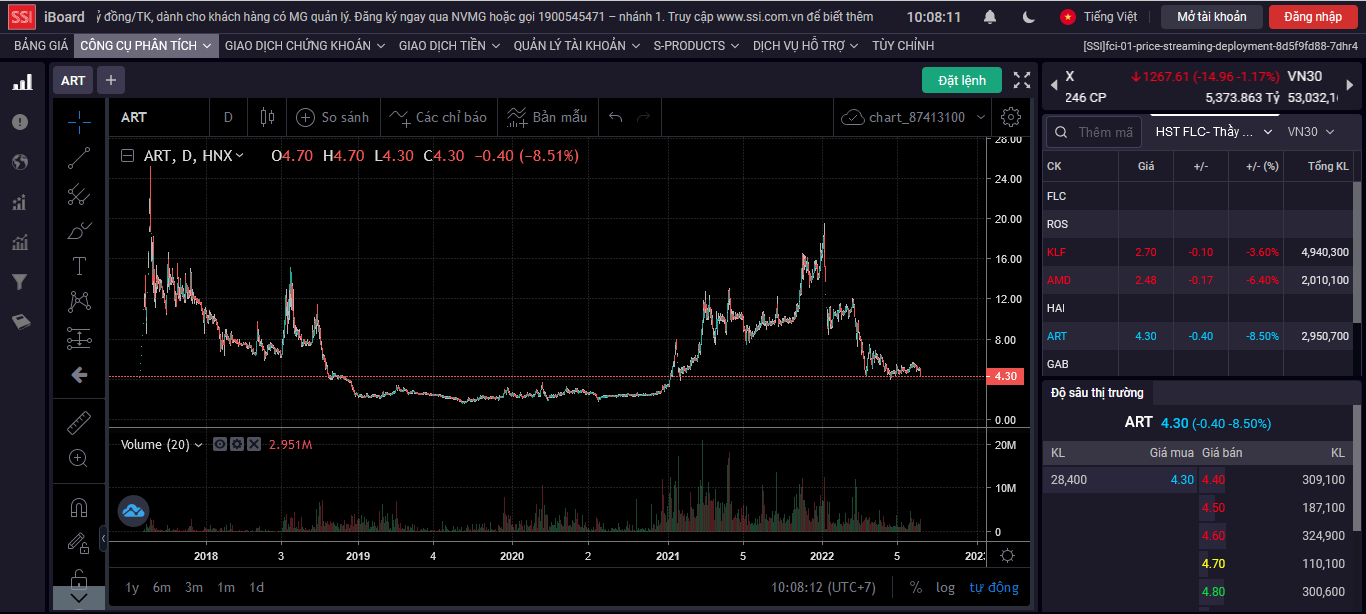Toggle dark mode moon icon
This screenshot has height=614, width=1366.
1030,17
